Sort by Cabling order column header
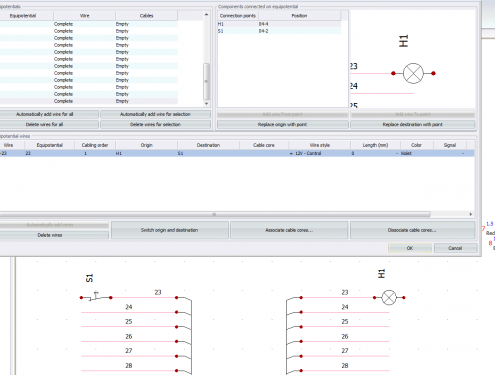 point(95,145)
